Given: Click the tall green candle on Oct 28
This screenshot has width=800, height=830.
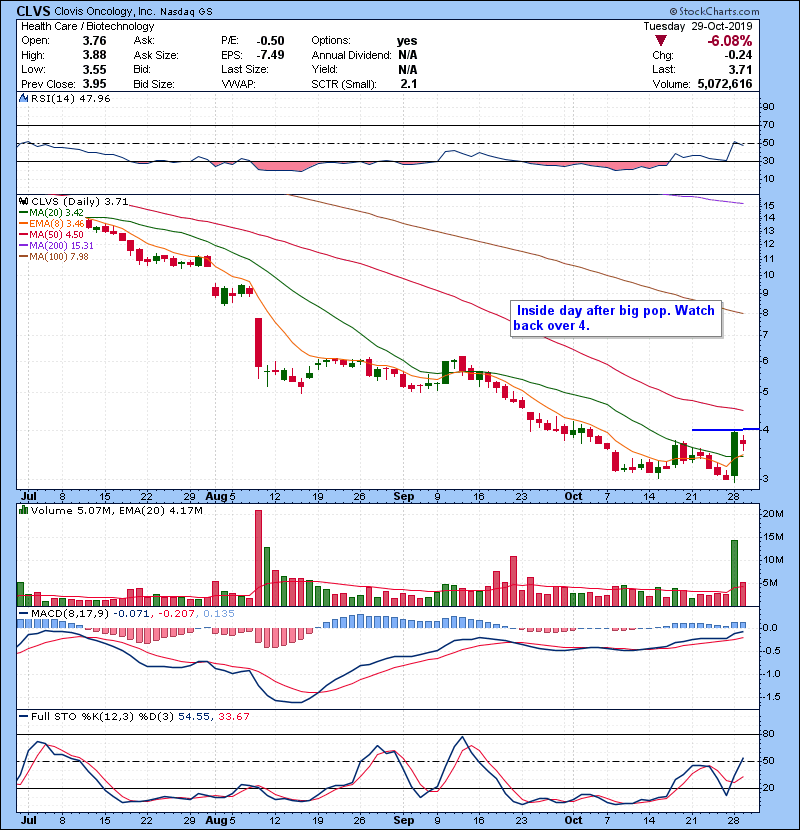Looking at the screenshot, I should tap(734, 454).
